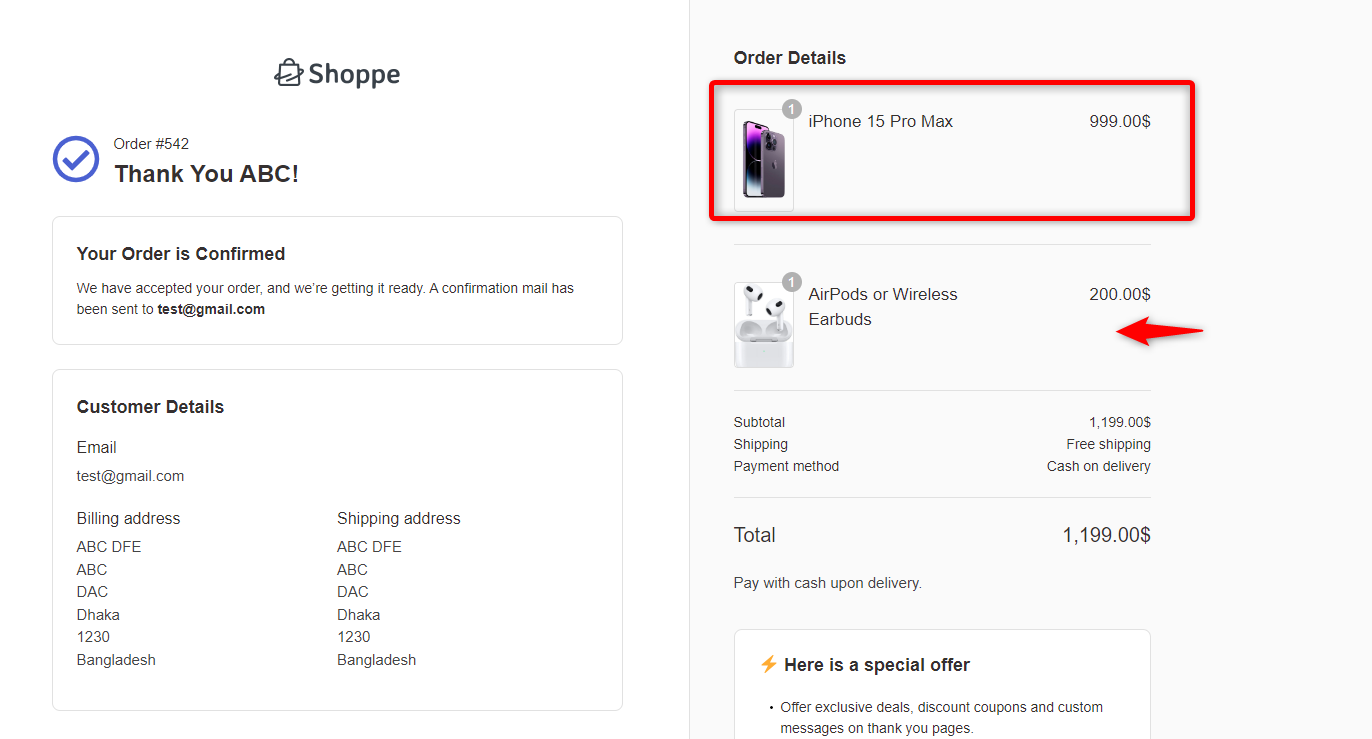Image resolution: width=1372 pixels, height=739 pixels.
Task: Click the Email label under Customer Details
Action: (97, 447)
